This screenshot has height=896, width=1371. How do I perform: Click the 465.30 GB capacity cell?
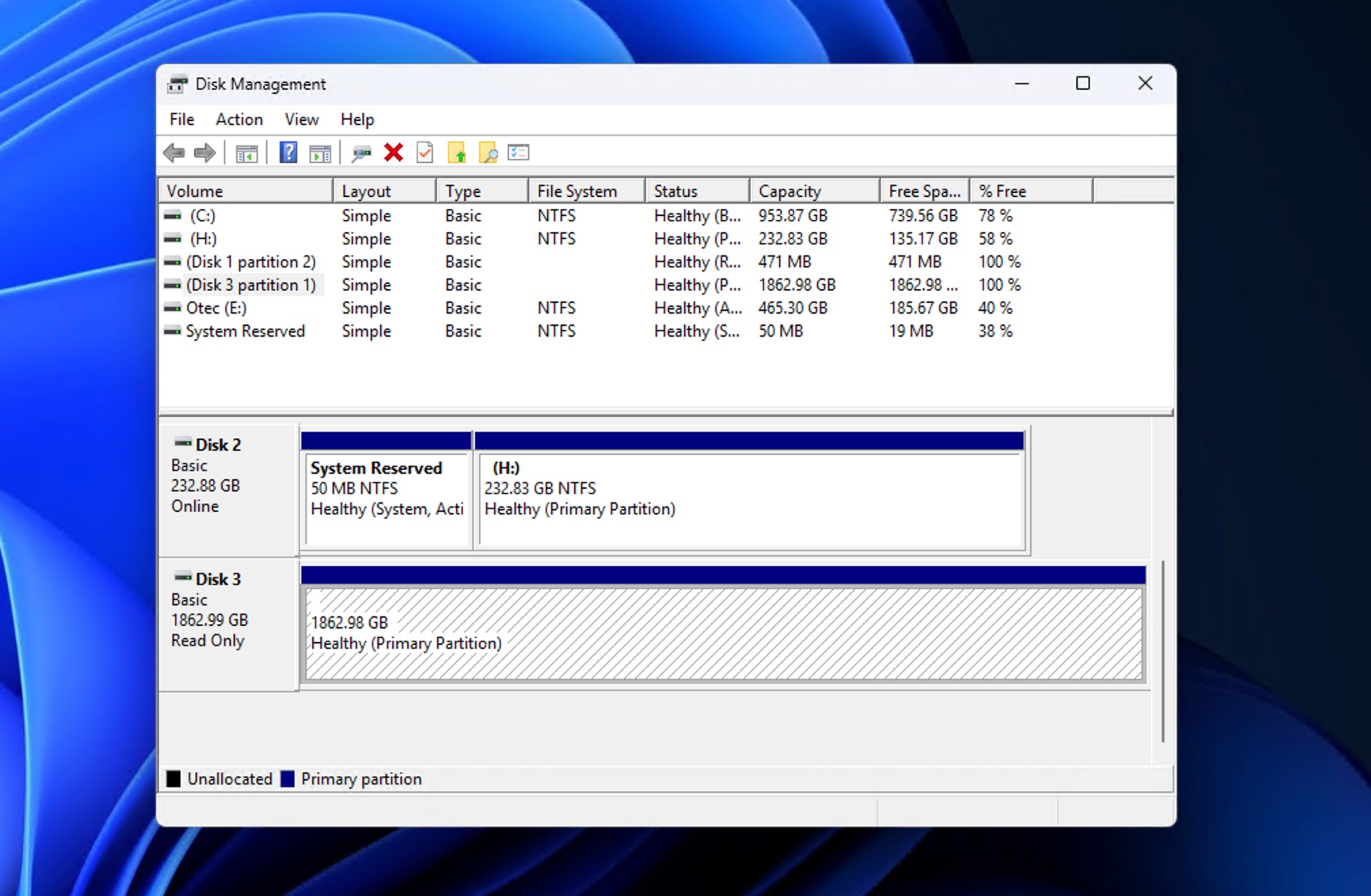(793, 308)
